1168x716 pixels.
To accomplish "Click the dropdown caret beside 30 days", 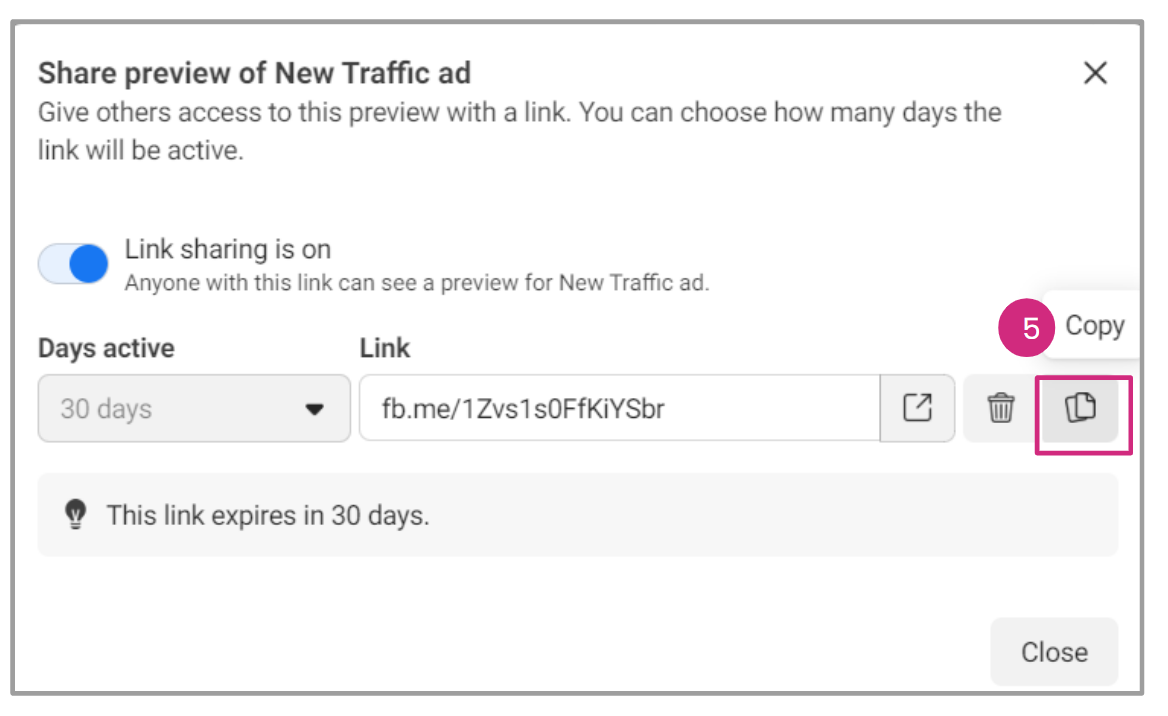I will 315,409.
